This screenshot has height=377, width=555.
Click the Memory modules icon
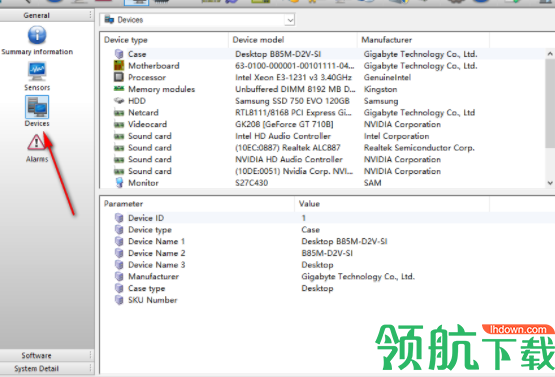pos(119,88)
